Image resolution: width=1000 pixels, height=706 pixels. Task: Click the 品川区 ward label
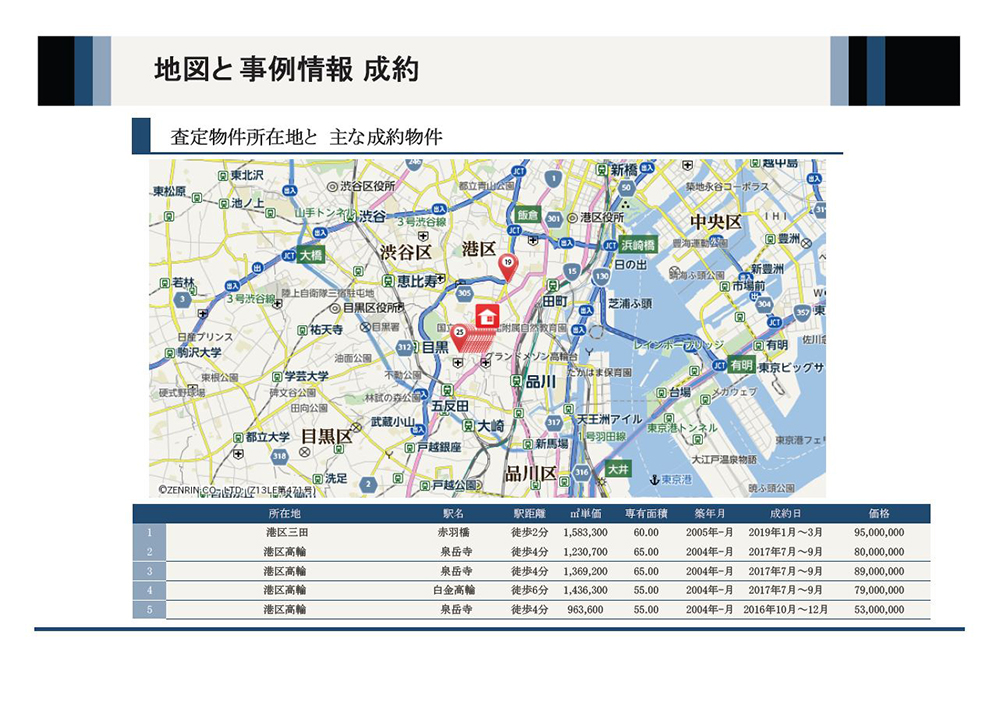(x=531, y=473)
